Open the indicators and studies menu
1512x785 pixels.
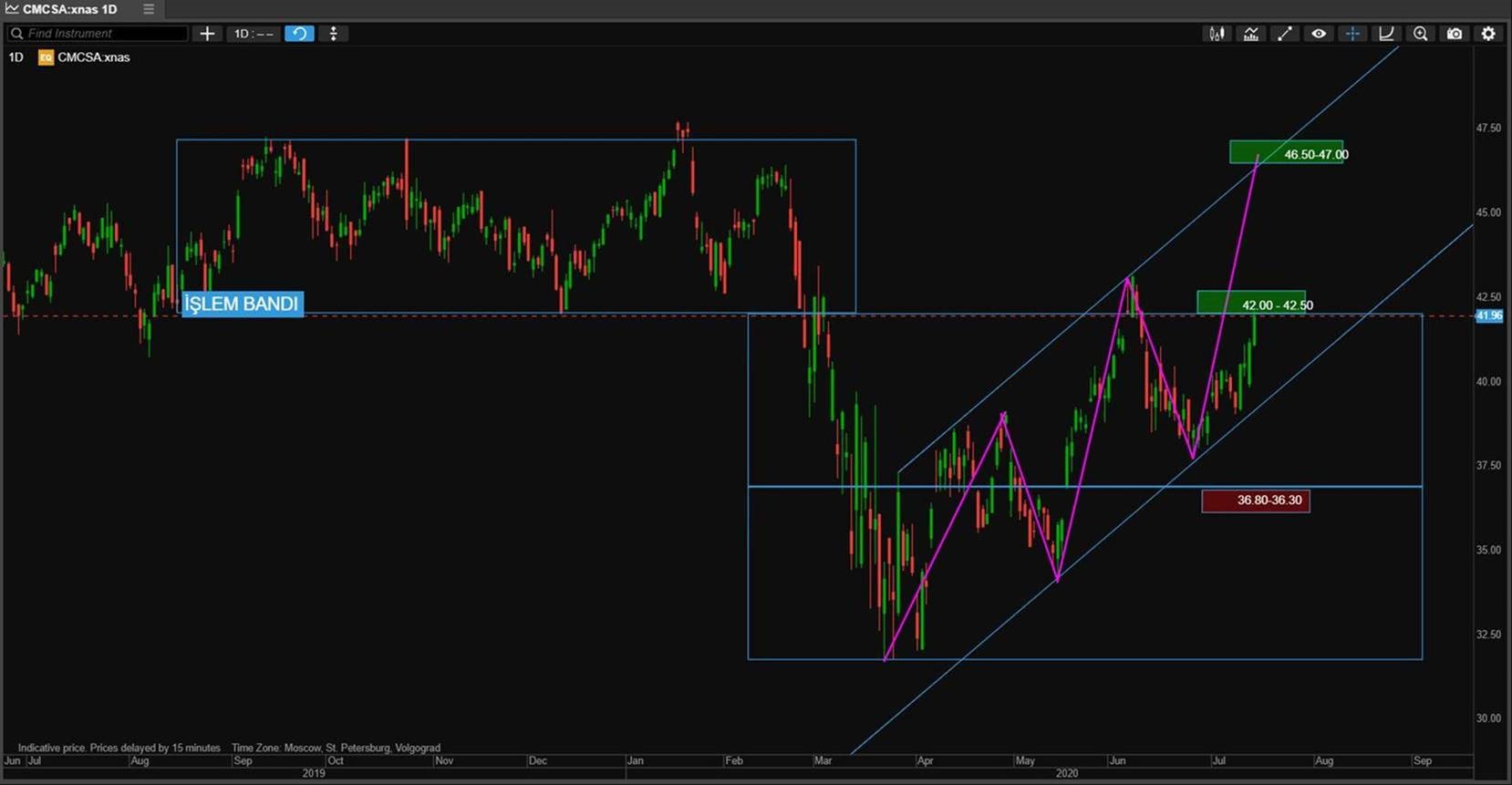(1251, 34)
